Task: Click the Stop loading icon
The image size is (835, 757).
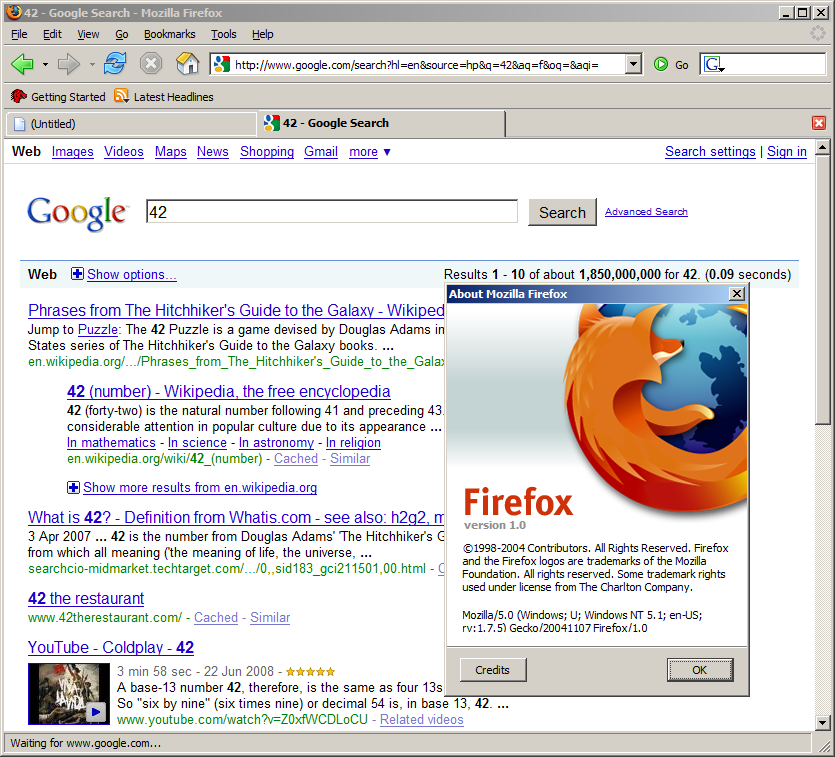Action: click(150, 64)
